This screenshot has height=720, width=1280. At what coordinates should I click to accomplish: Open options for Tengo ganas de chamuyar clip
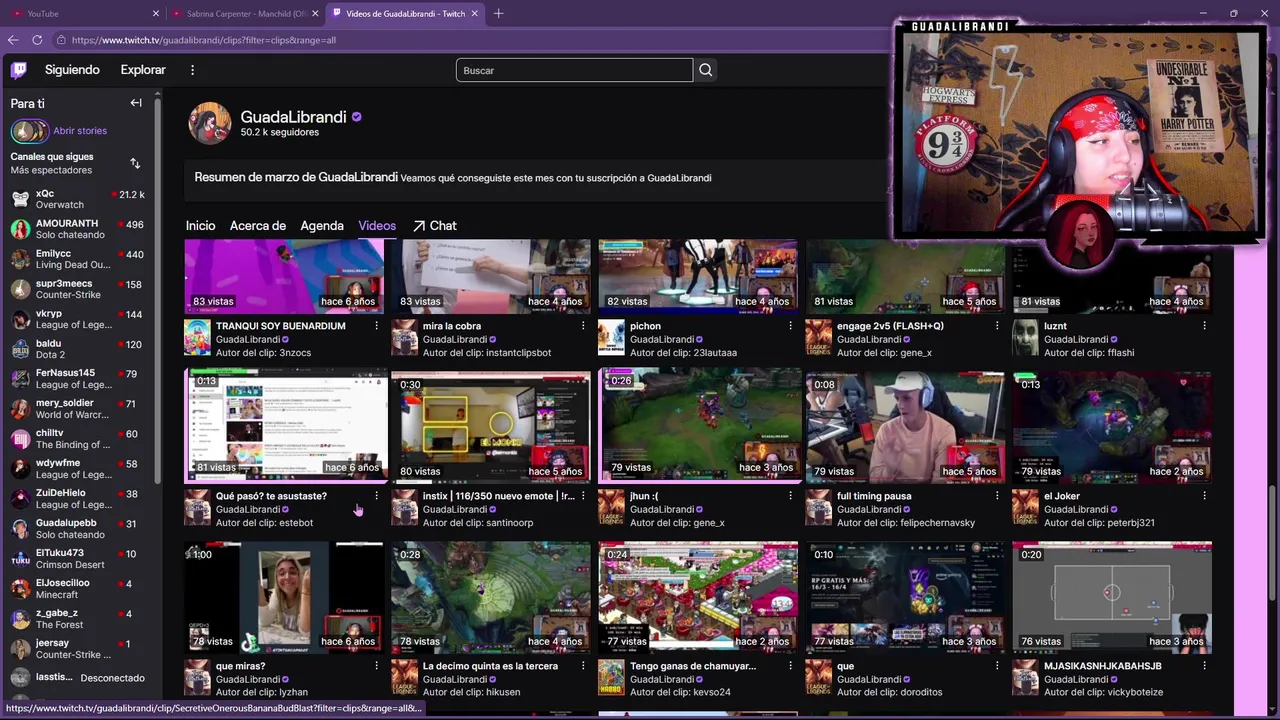coord(790,666)
